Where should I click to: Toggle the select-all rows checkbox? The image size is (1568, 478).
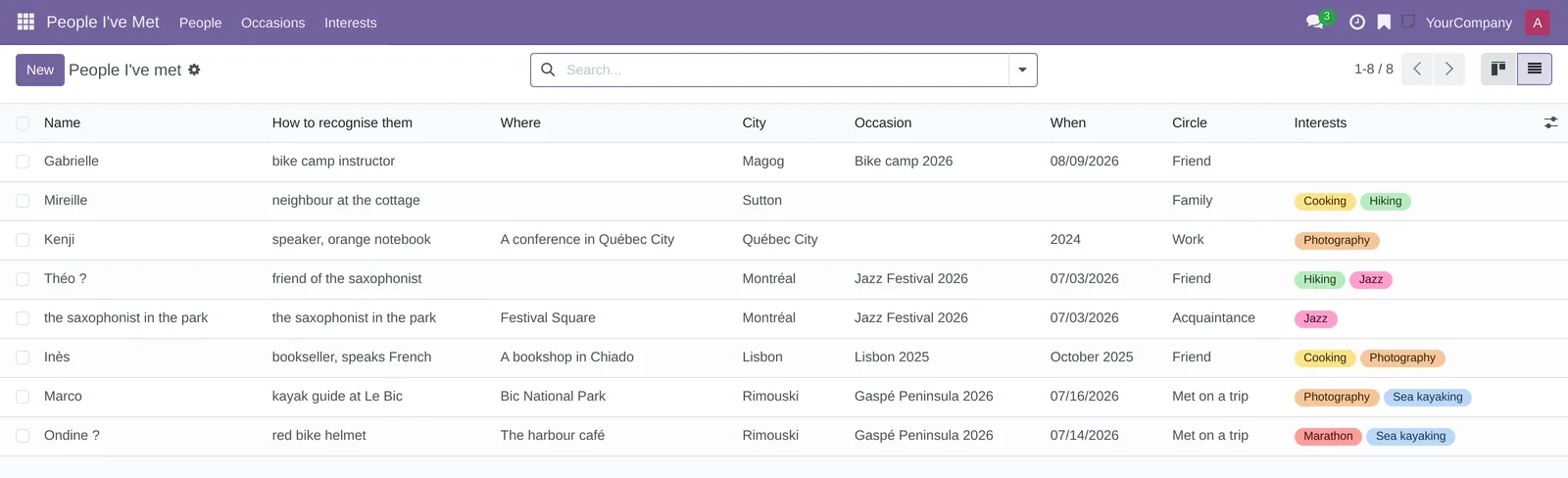click(x=23, y=123)
